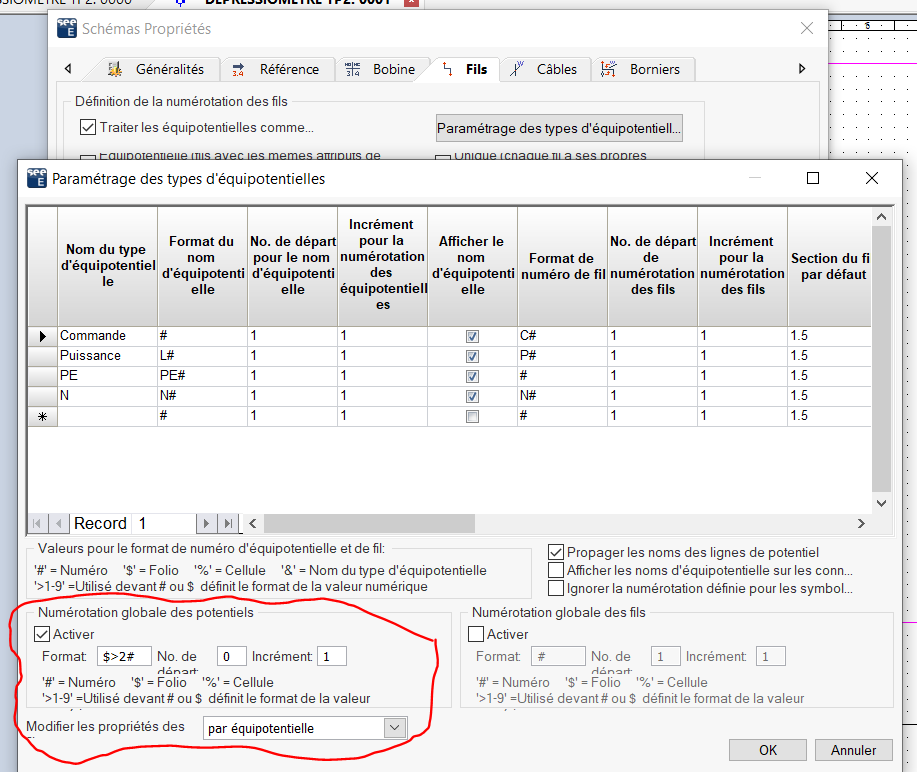This screenshot has width=917, height=772.
Task: Toggle Propager les noms des lignes de potentiel
Action: [556, 552]
